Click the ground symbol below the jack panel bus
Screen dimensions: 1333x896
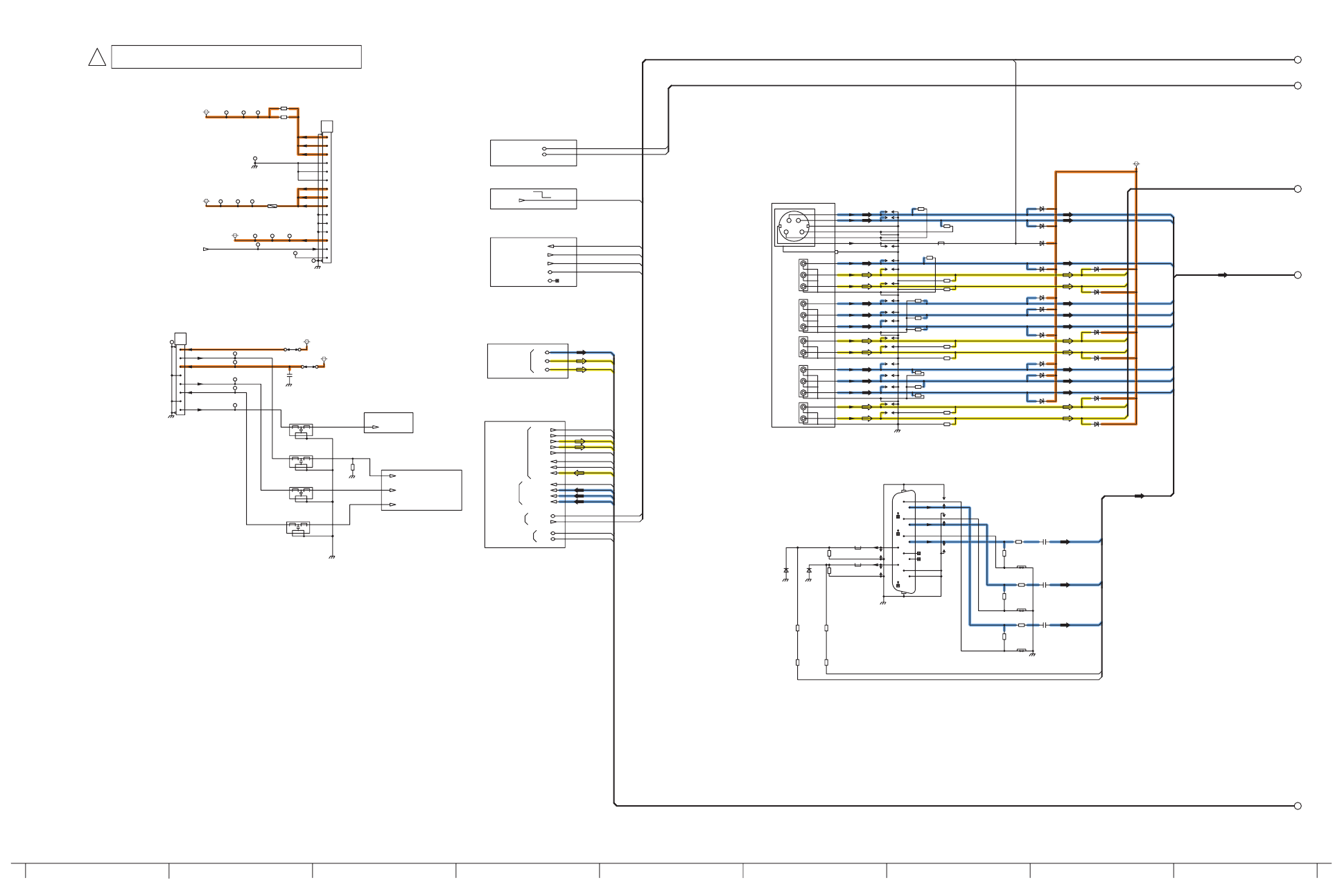897,430
